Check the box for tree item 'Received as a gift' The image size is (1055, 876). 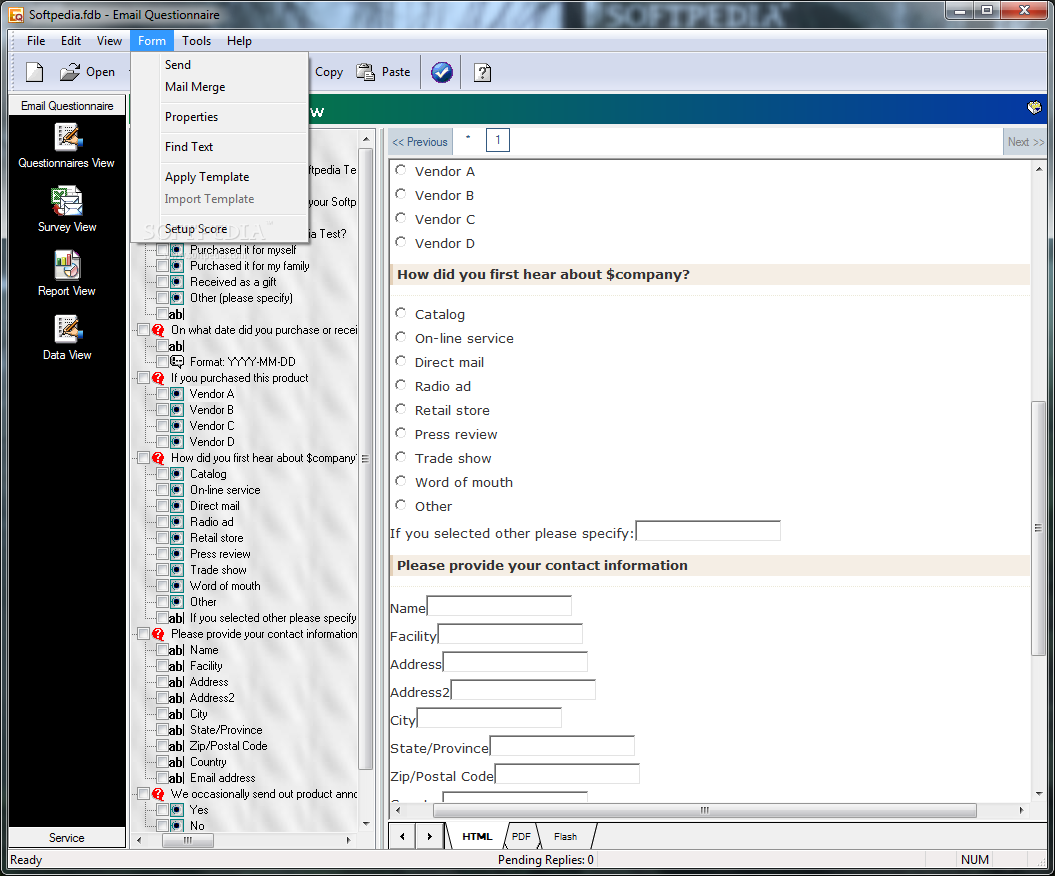pyautogui.click(x=163, y=282)
